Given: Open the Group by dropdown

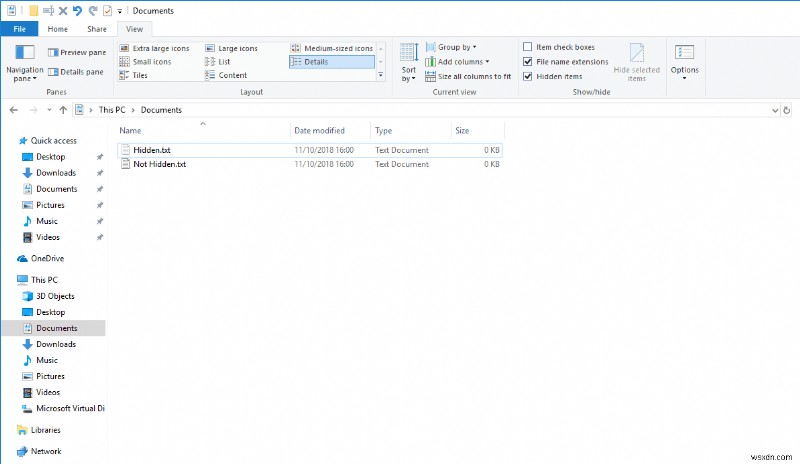Looking at the screenshot, I should (451, 47).
